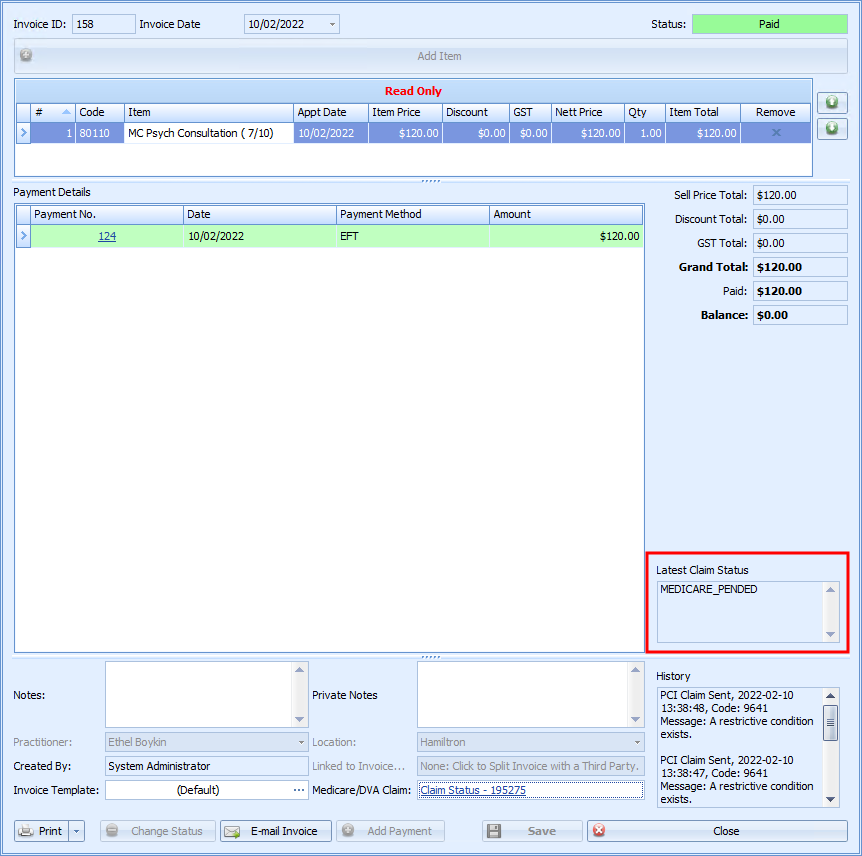Click the Add Item bar

click(x=430, y=56)
